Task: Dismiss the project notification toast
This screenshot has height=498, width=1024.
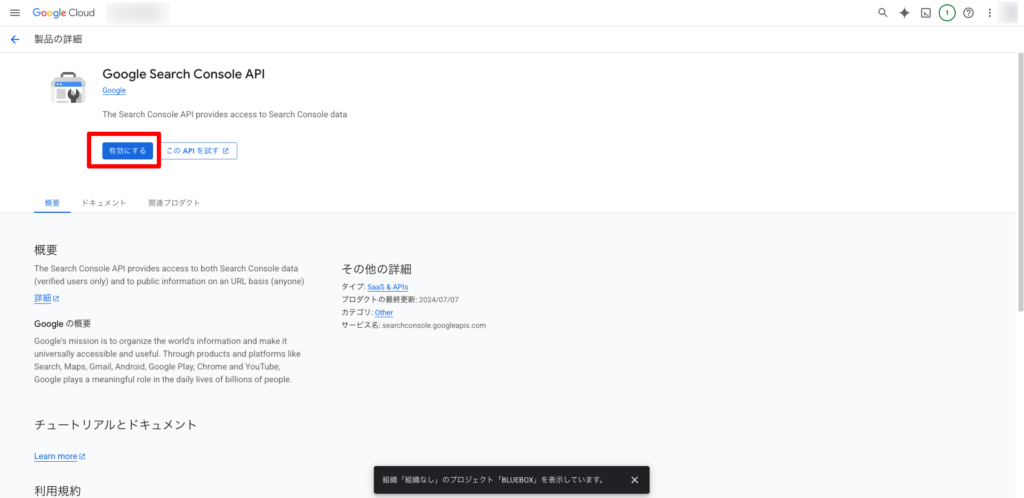Action: [x=634, y=480]
